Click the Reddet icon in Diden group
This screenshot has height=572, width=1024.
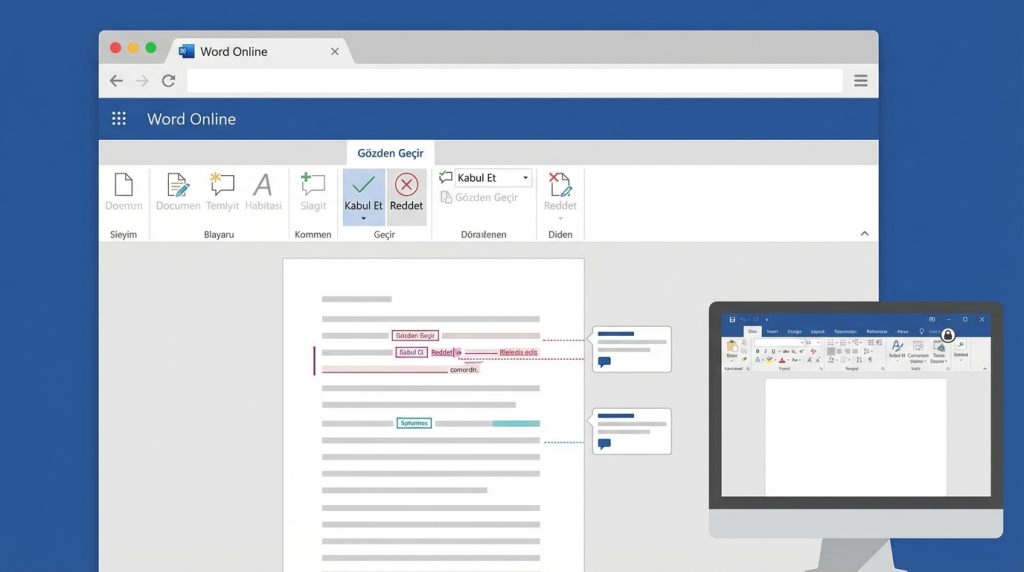tap(560, 185)
